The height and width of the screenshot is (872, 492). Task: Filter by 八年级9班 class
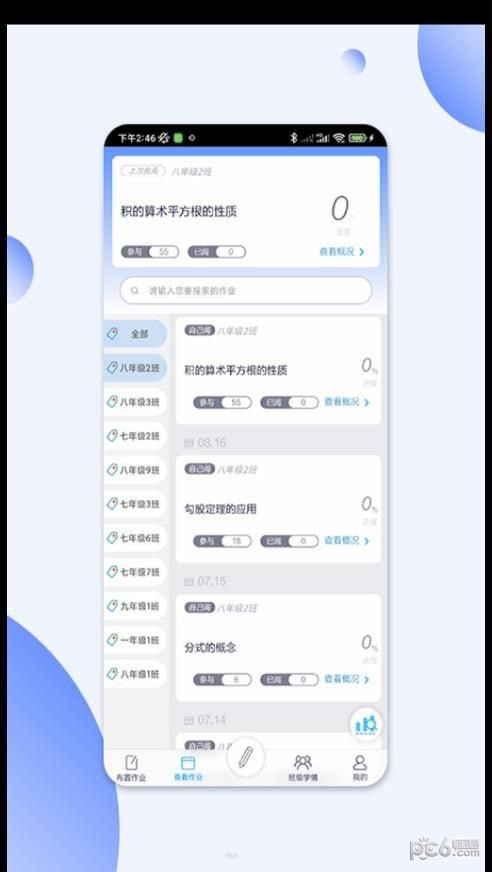(x=134, y=469)
